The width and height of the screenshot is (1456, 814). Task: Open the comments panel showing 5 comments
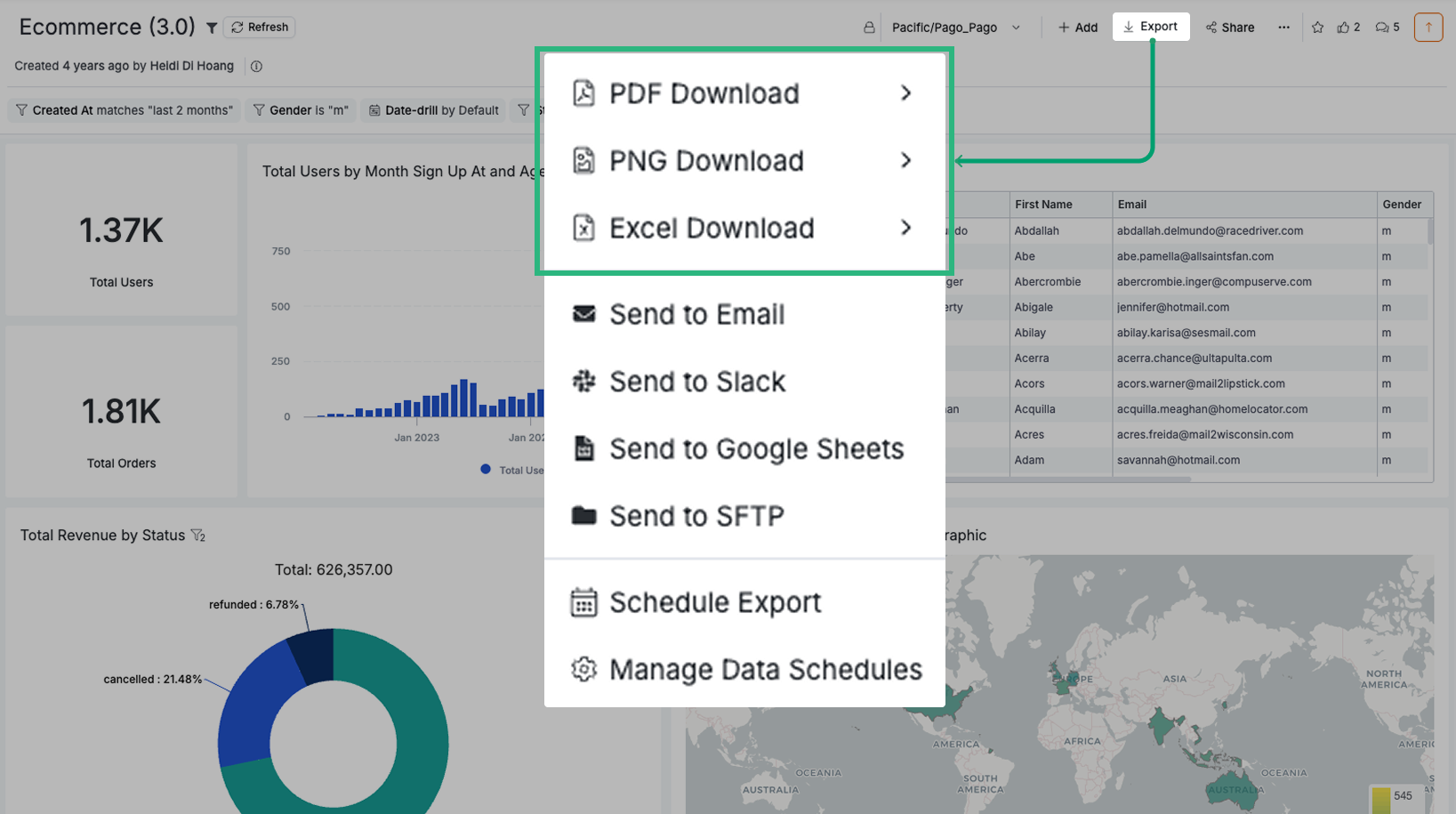pos(1385,27)
